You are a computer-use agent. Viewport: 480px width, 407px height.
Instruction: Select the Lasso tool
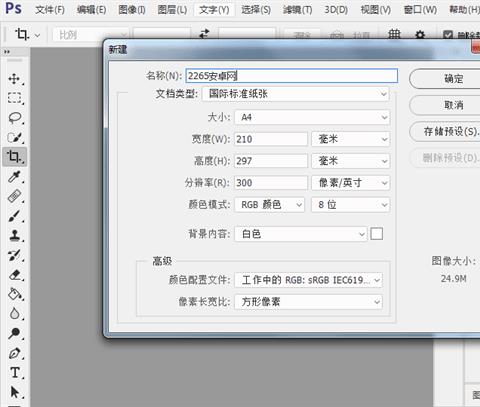[14, 118]
